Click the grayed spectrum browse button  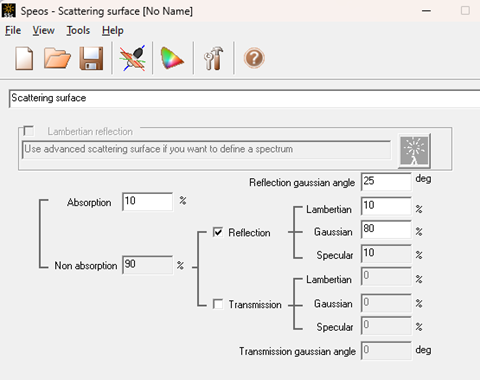(x=414, y=151)
